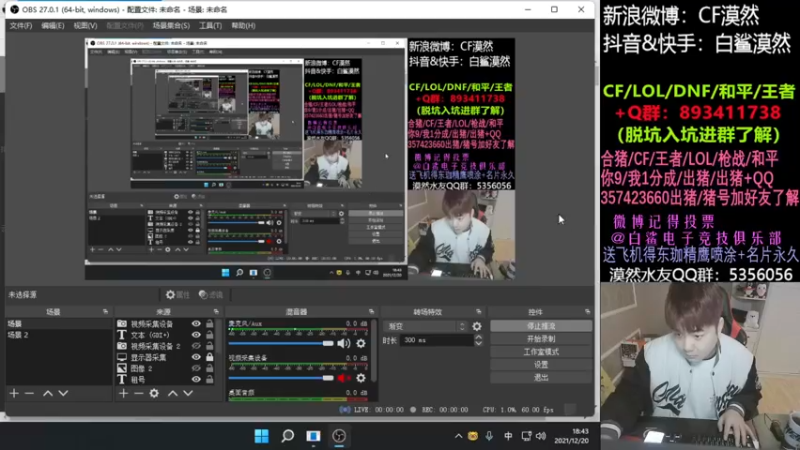
Task: Add a new source with plus icon
Action: pyautogui.click(x=123, y=393)
